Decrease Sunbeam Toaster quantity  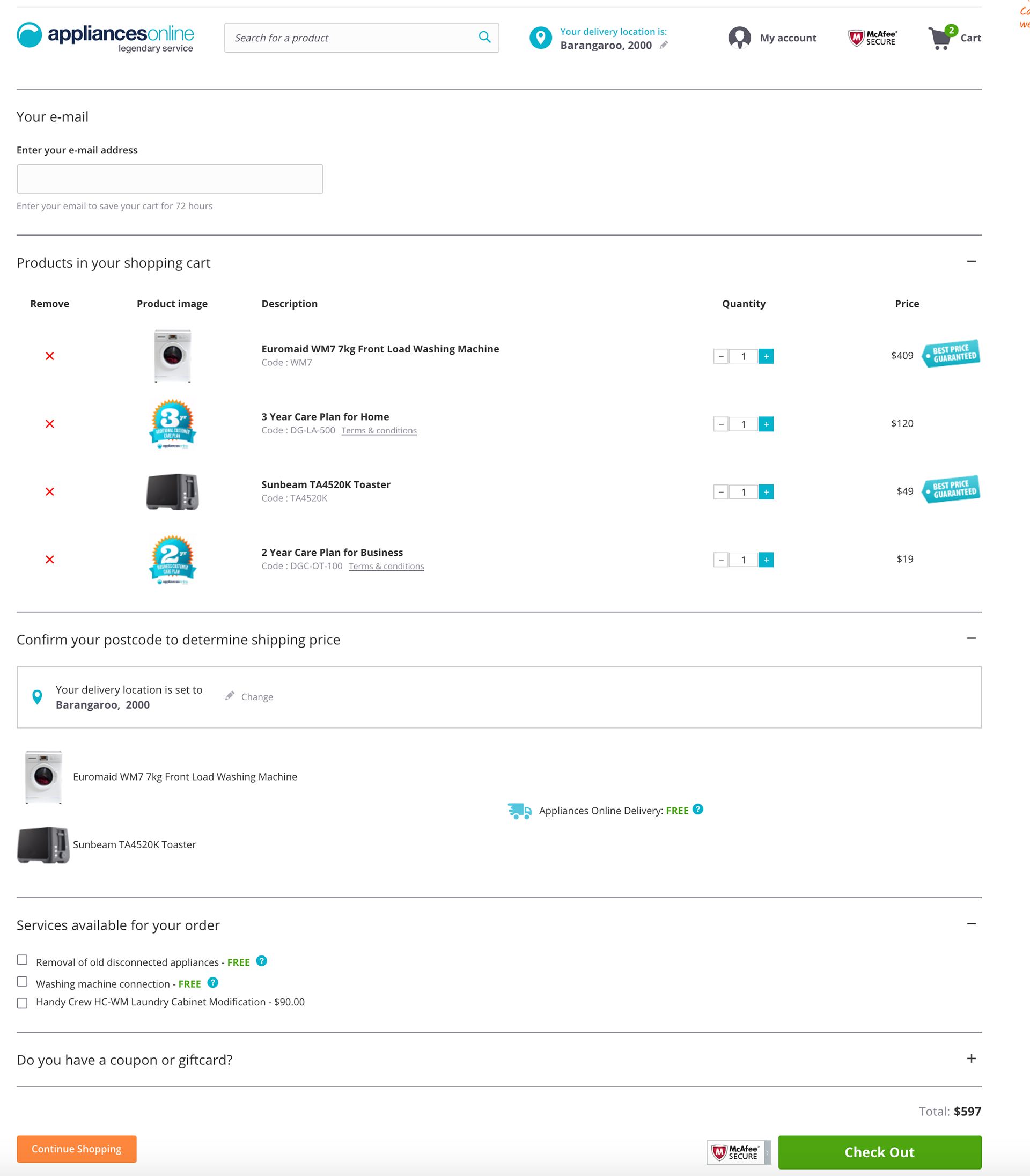pos(721,492)
